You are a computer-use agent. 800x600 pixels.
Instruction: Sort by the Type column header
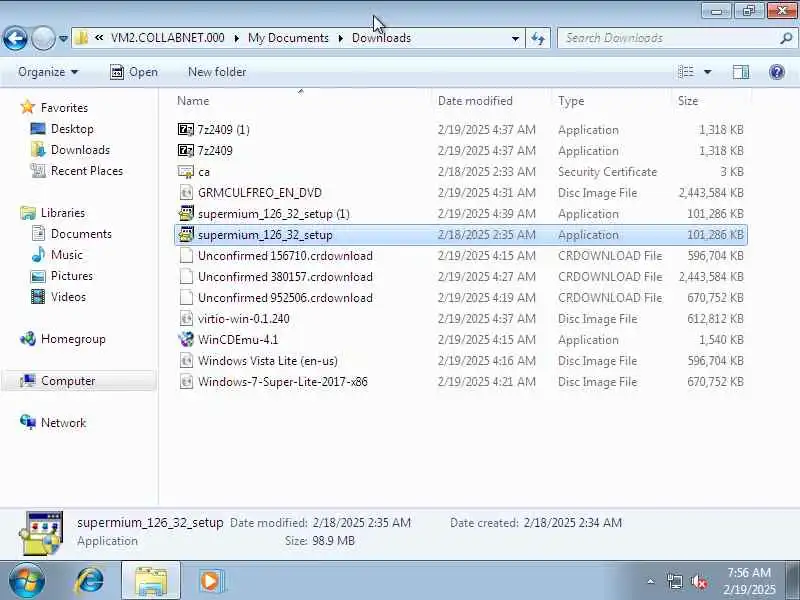point(571,101)
